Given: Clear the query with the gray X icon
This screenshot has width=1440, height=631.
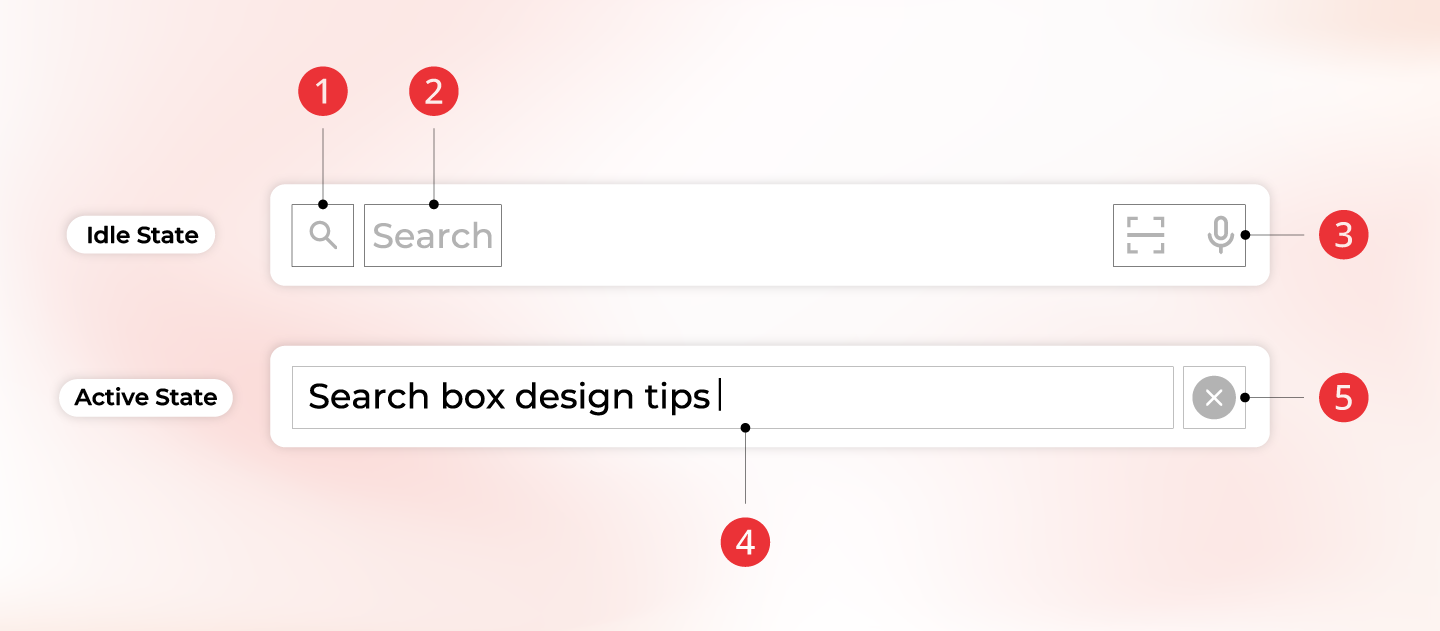Looking at the screenshot, I should (1214, 398).
